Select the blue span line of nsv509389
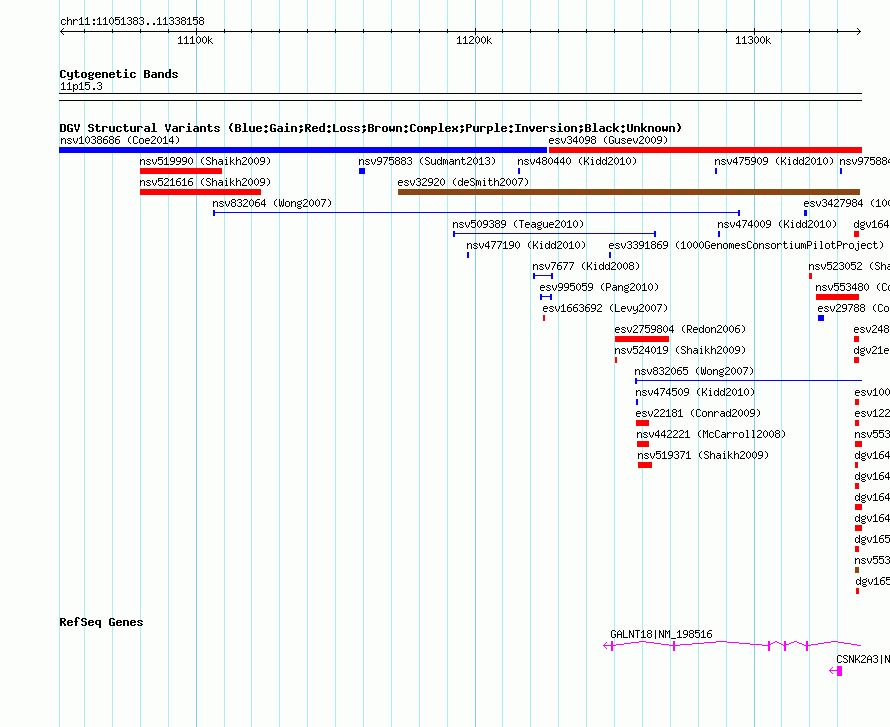The image size is (890, 727). tap(555, 234)
